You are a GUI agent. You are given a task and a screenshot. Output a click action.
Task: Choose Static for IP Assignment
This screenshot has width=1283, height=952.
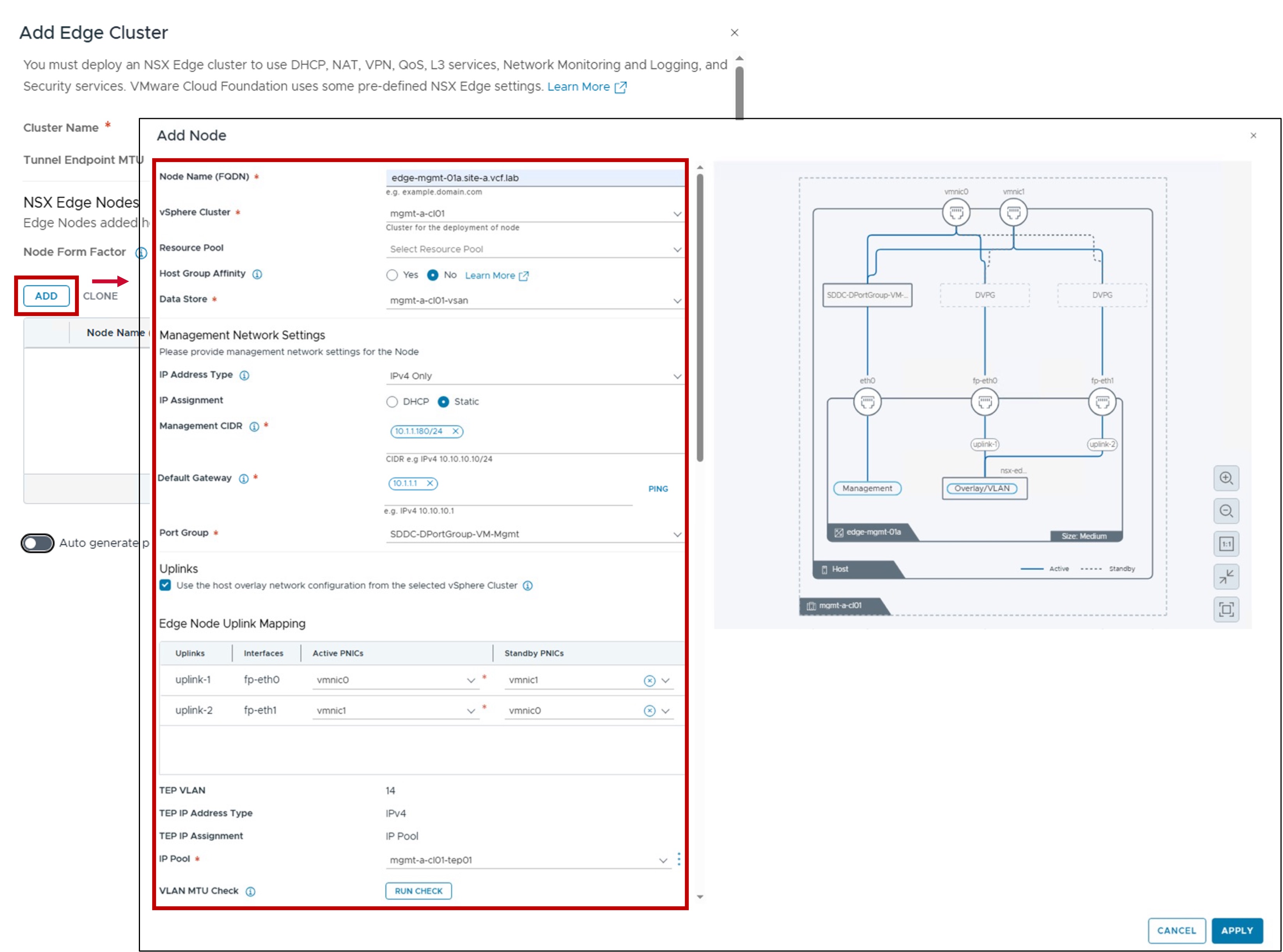[443, 402]
